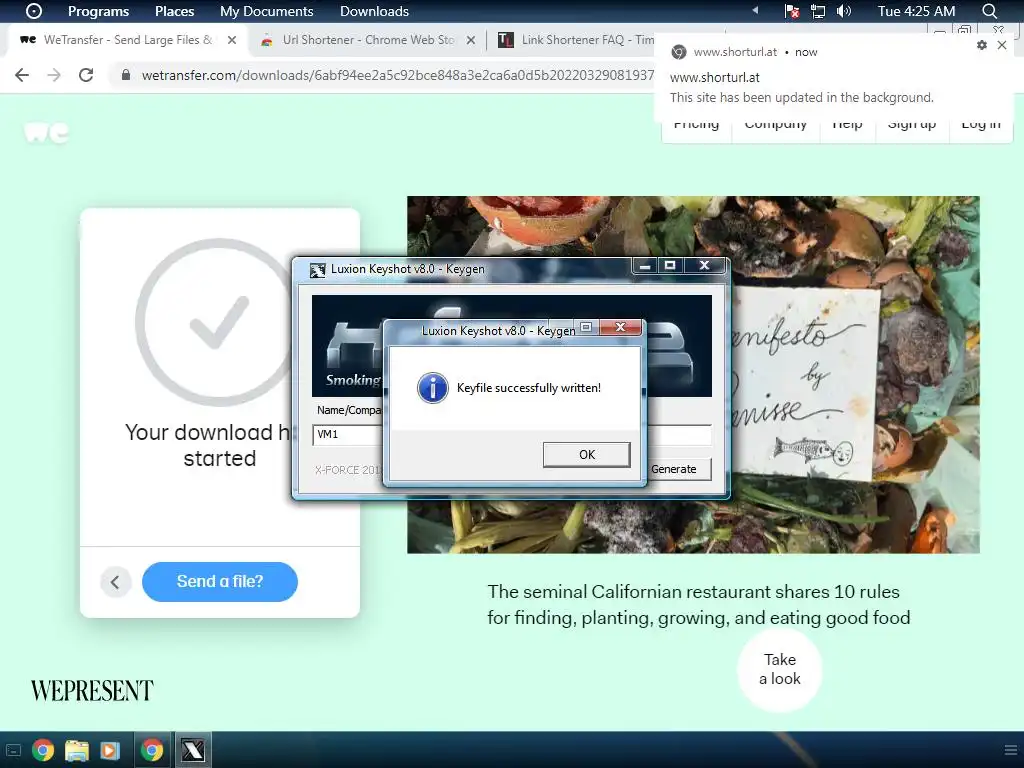1024x768 pixels.
Task: Open the file manager from the taskbar
Action: (x=76, y=750)
